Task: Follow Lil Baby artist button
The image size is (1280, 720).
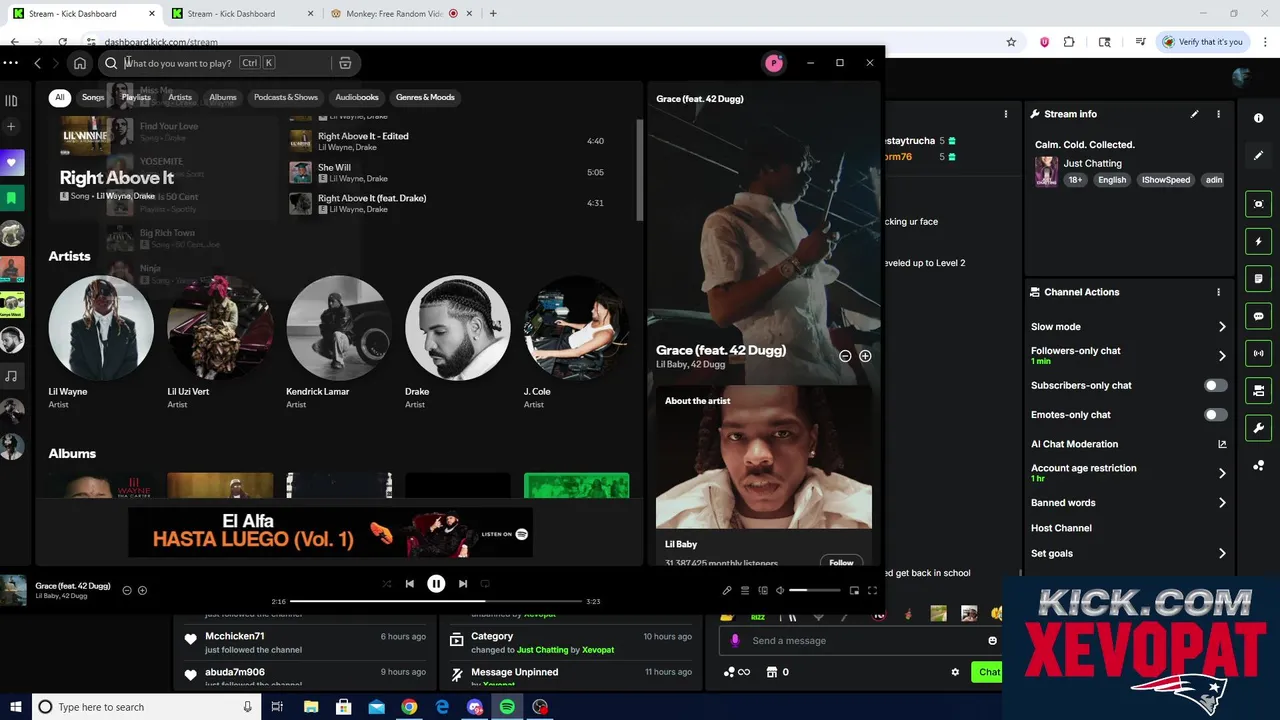Action: 841,562
